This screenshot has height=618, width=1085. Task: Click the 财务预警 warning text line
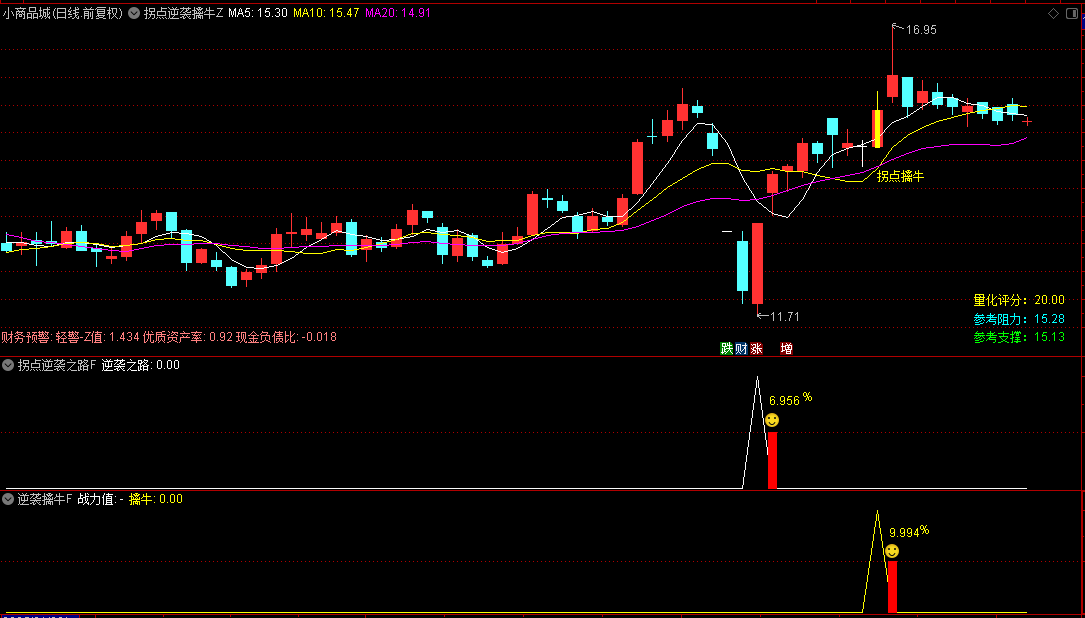click(170, 337)
